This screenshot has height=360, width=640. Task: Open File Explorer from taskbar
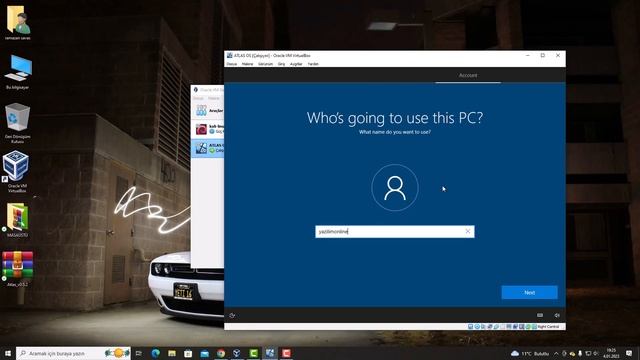point(172,353)
